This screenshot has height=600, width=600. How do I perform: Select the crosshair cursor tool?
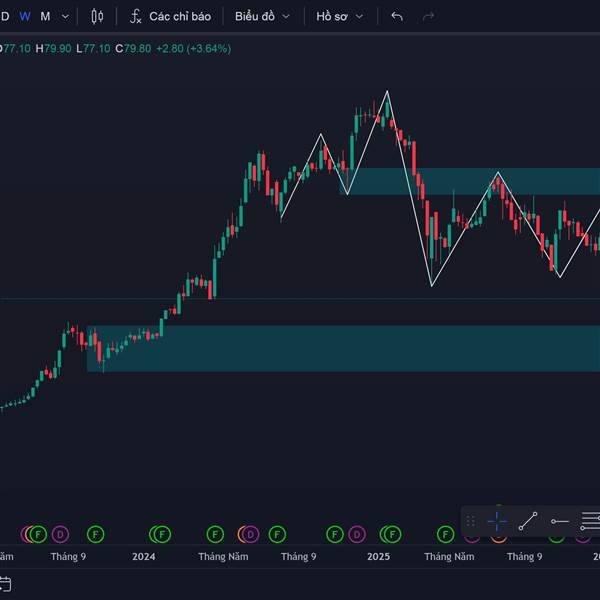click(497, 521)
